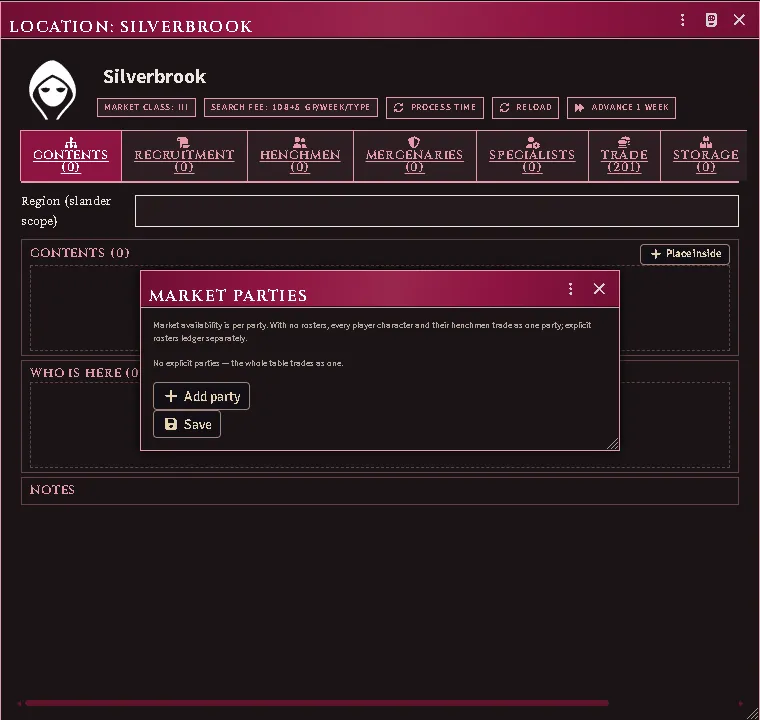760x720 pixels.
Task: Close the Location: Silverbrook window
Action: pos(739,20)
